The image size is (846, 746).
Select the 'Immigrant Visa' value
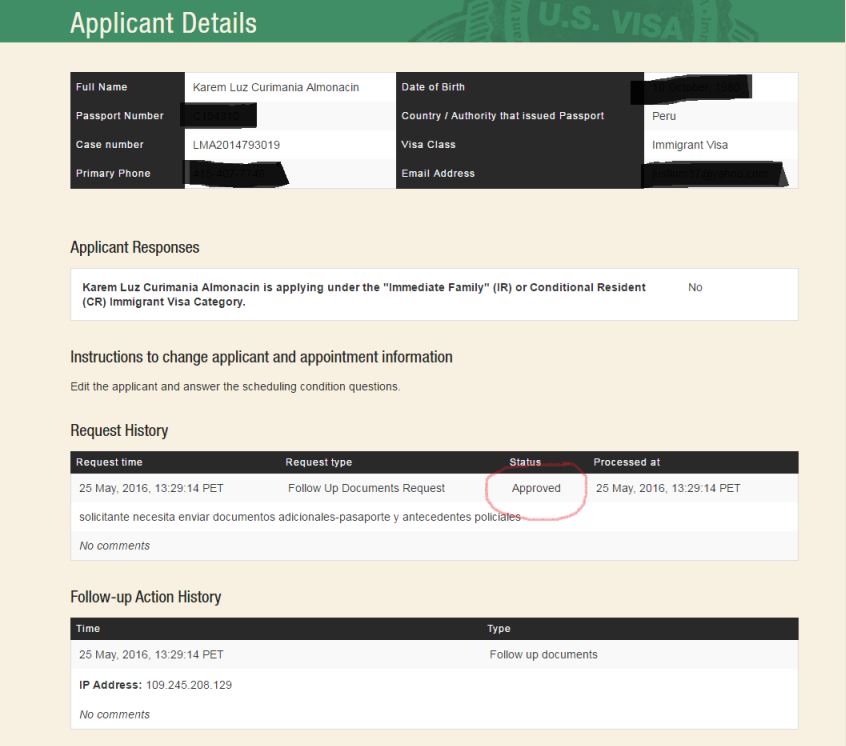click(x=690, y=145)
